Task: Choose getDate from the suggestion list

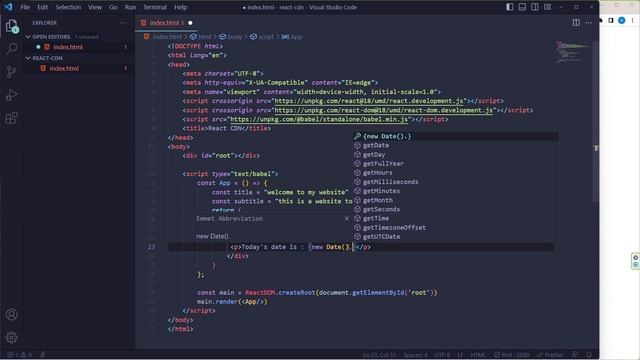Action: click(456, 145)
